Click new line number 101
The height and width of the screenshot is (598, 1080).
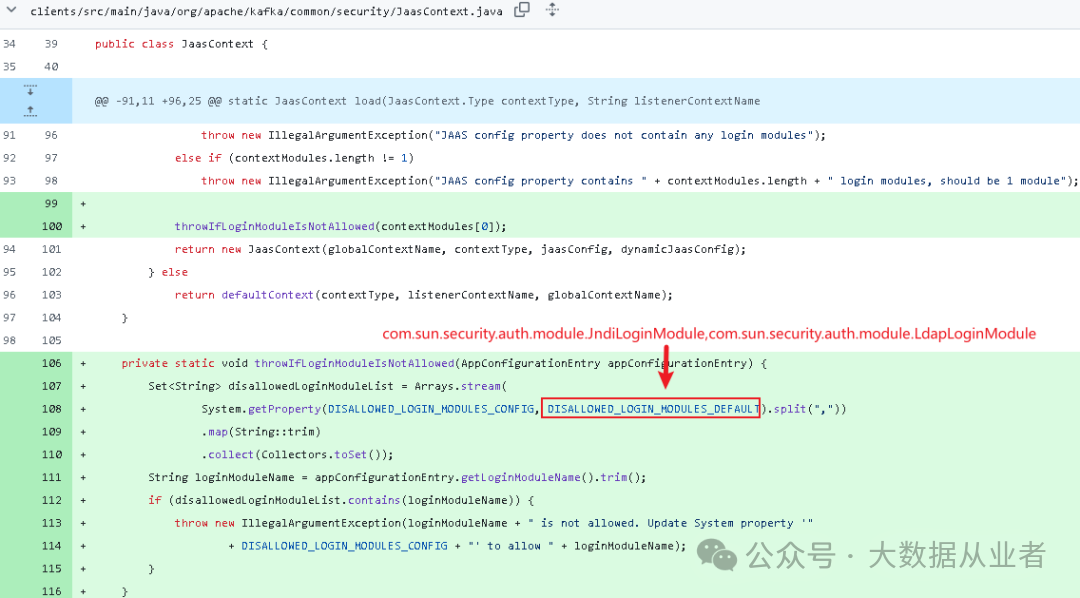tap(52, 249)
